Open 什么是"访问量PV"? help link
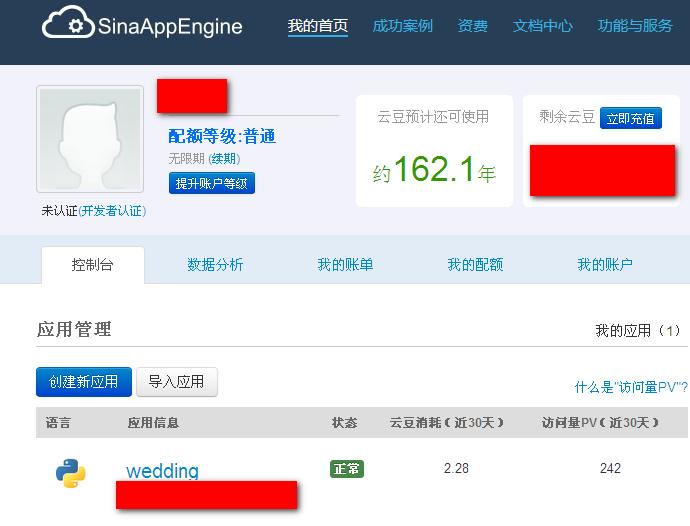 click(631, 387)
